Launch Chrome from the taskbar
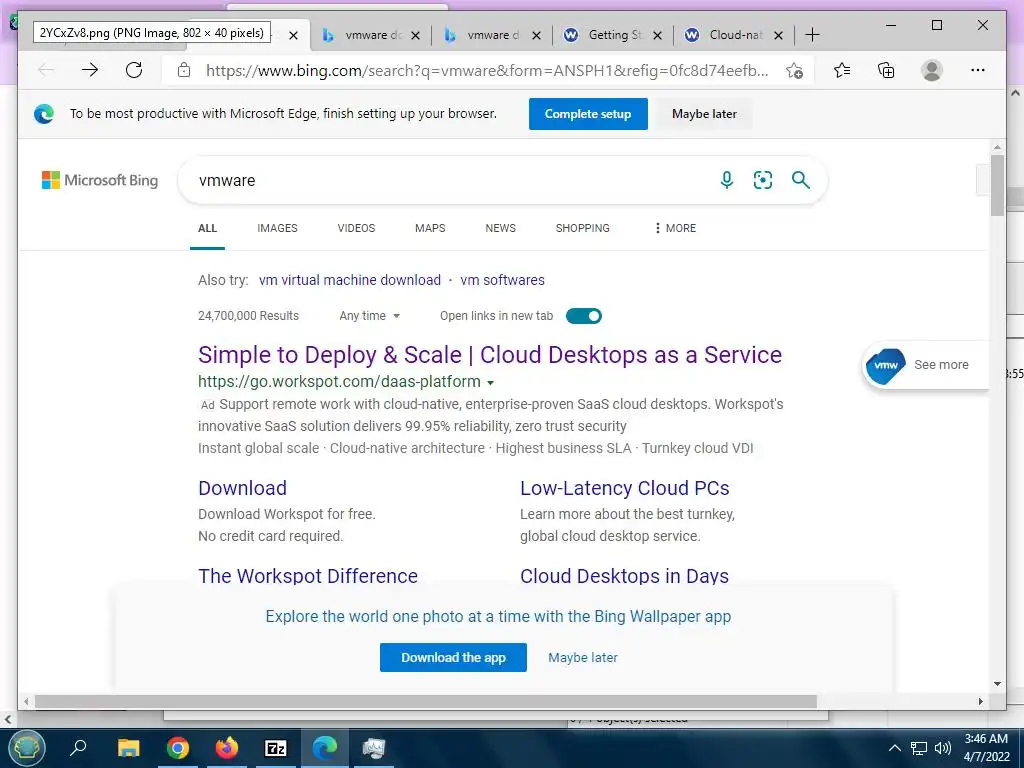 [x=178, y=748]
